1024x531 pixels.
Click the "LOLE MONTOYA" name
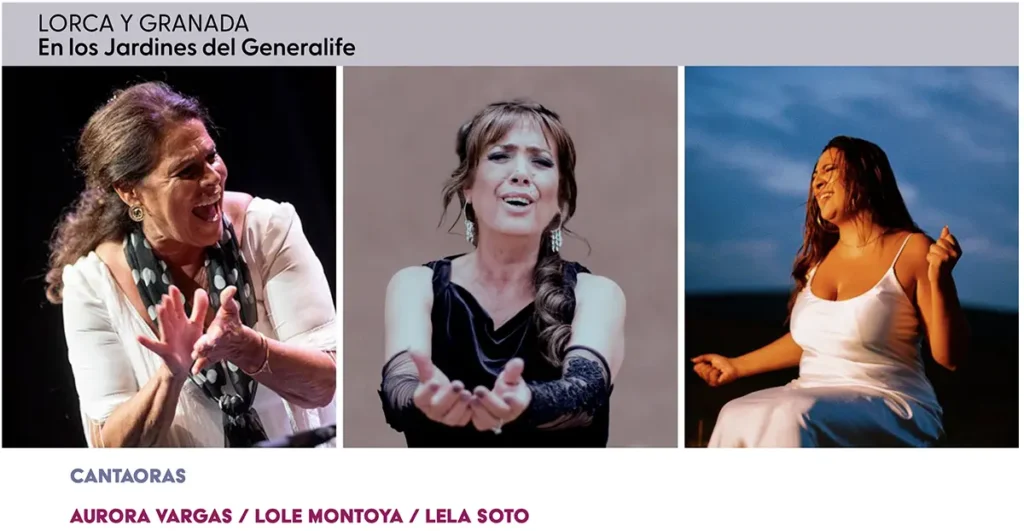[x=328, y=516]
